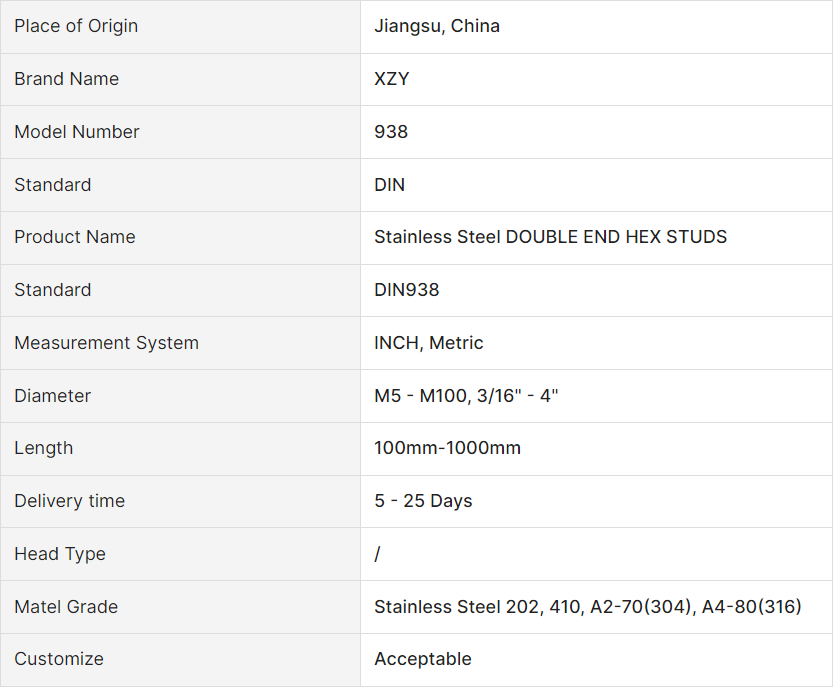Select the stainless steel grades value text

coord(587,607)
